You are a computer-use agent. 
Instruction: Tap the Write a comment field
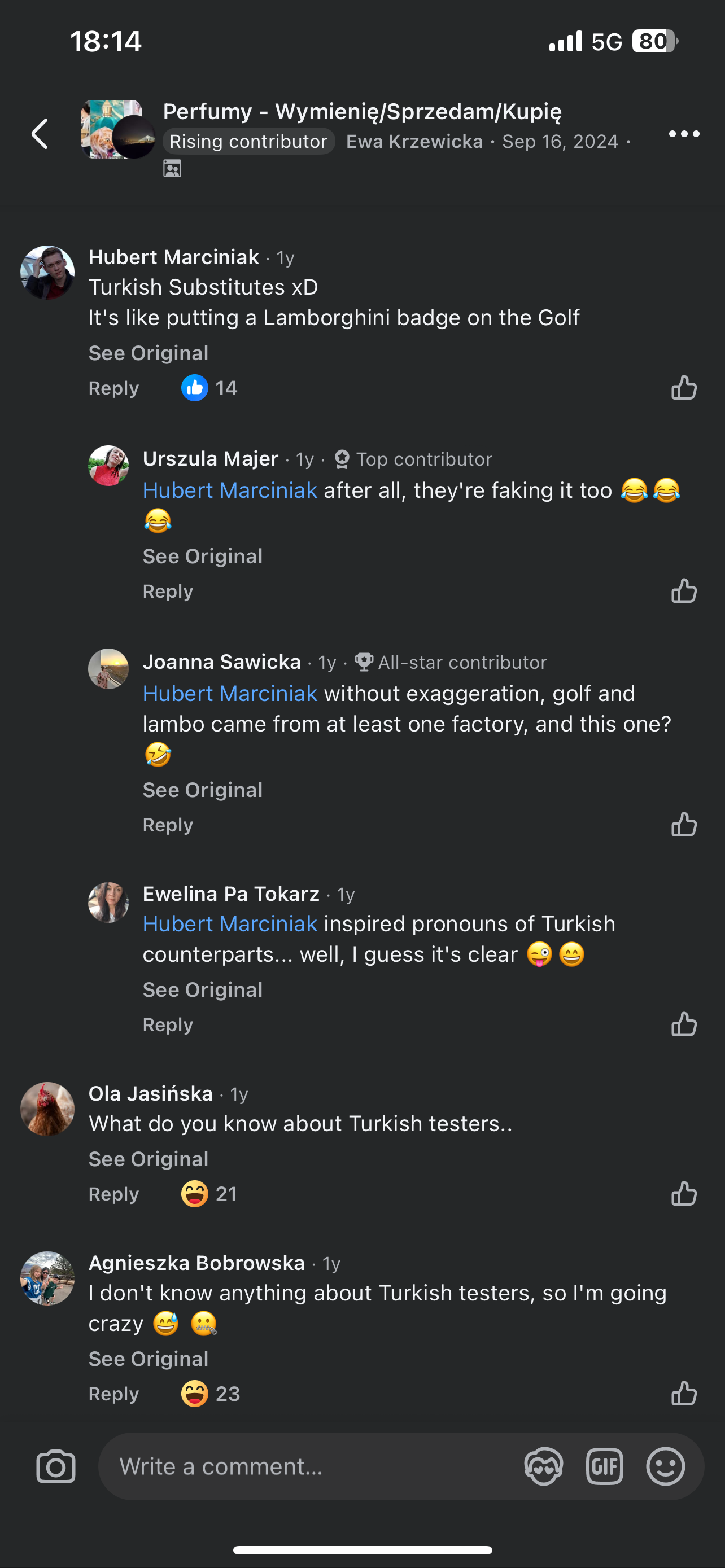[x=304, y=1466]
